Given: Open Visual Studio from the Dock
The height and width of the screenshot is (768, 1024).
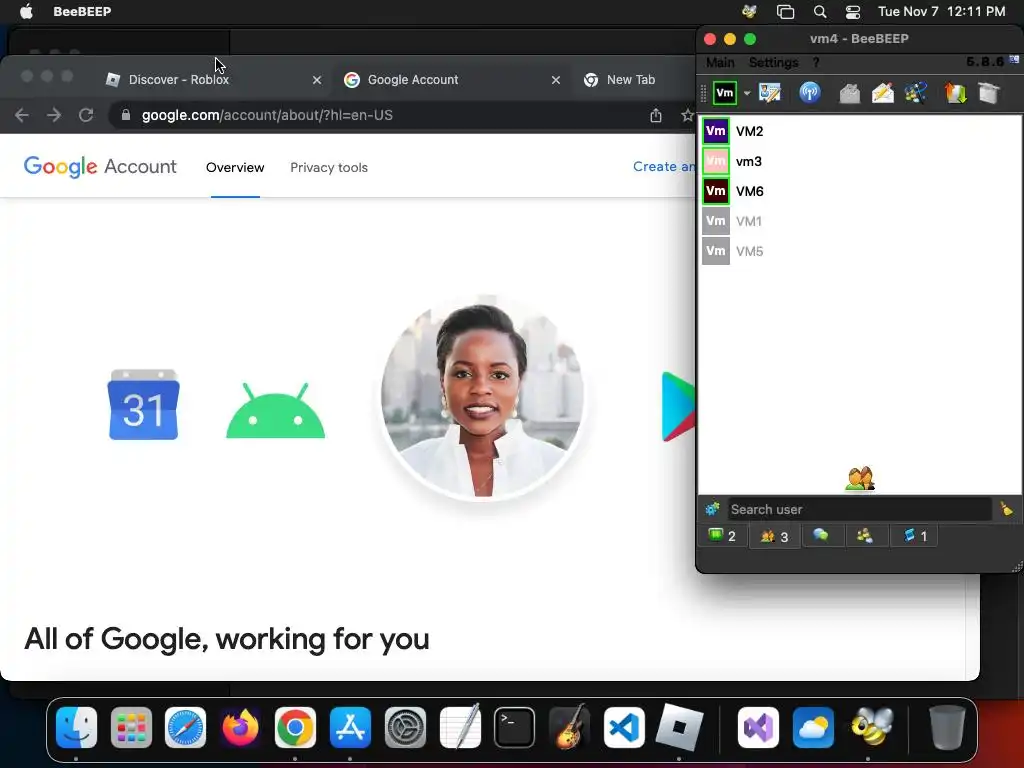Looking at the screenshot, I should pyautogui.click(x=758, y=728).
